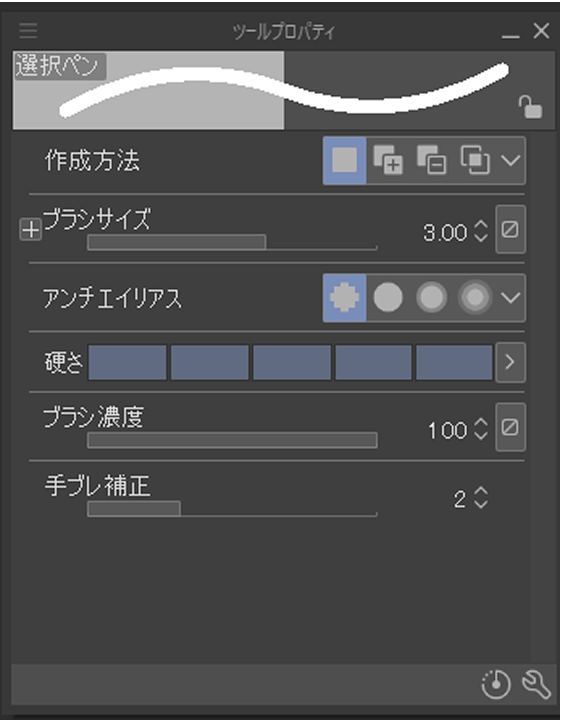The height and width of the screenshot is (720, 562).
Task: Click the 手ブレ補正 slider bar
Action: 232,509
